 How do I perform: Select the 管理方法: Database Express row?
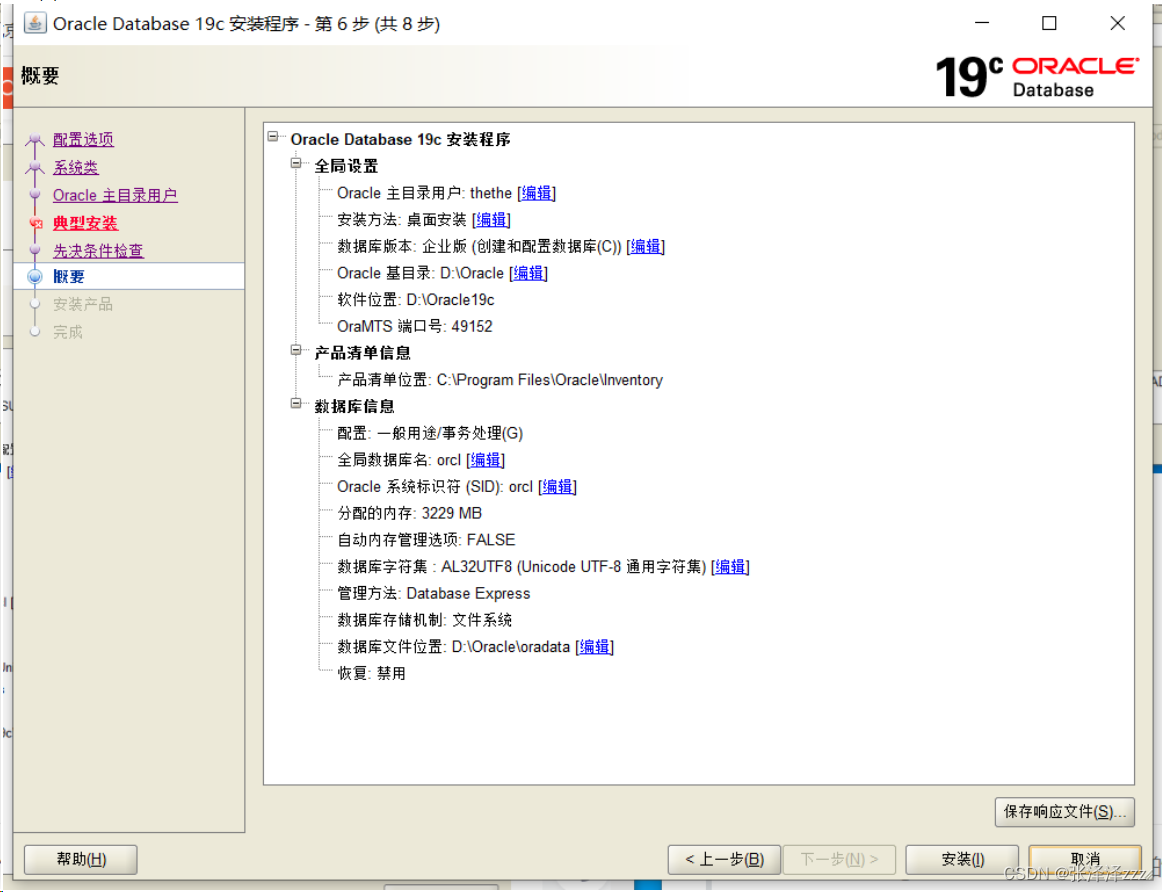434,593
